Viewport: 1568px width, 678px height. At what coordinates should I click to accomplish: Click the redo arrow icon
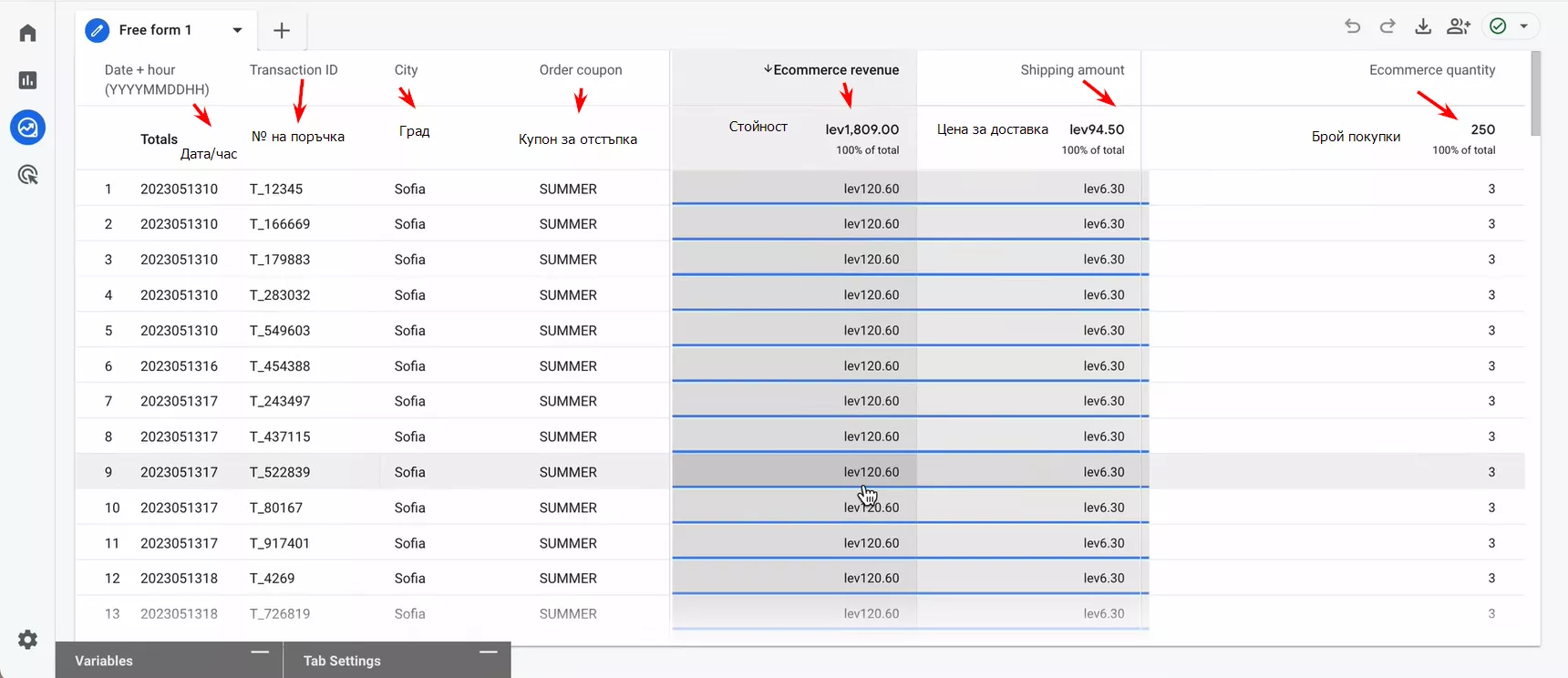point(1387,26)
